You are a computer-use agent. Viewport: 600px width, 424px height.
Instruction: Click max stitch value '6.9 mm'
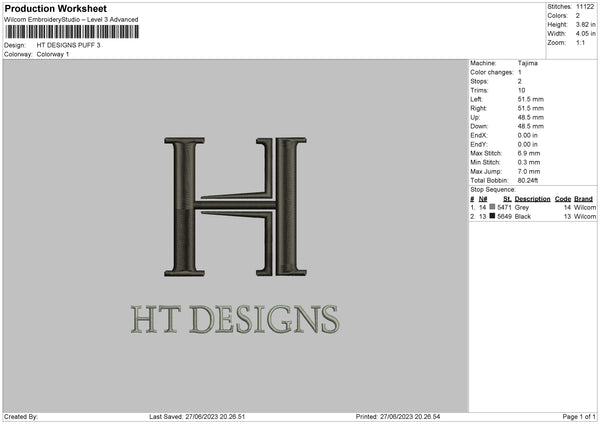click(x=529, y=153)
